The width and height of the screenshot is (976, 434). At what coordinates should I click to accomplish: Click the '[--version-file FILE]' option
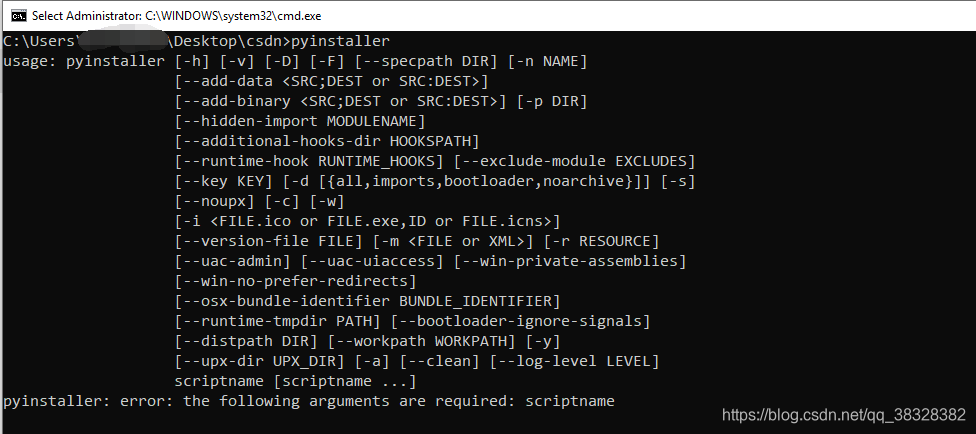[269, 241]
